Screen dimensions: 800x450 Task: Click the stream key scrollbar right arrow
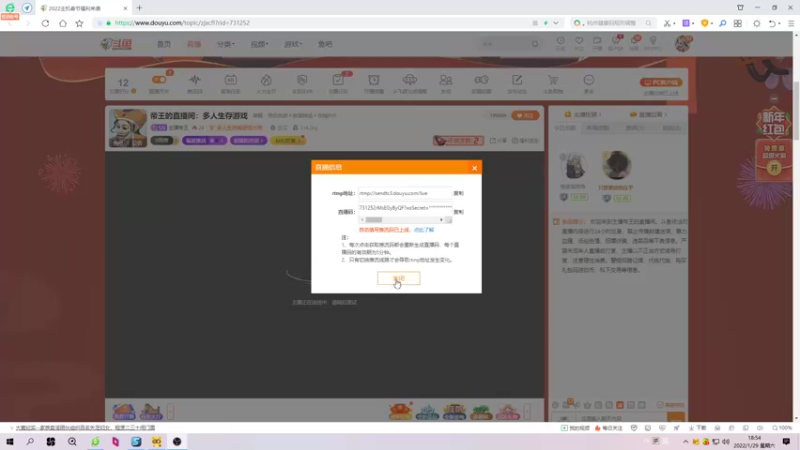click(441, 220)
